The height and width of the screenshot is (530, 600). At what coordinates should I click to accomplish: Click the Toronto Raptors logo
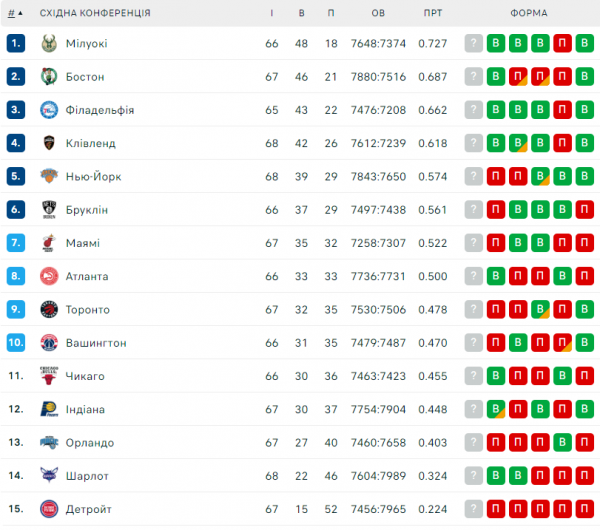[48, 310]
